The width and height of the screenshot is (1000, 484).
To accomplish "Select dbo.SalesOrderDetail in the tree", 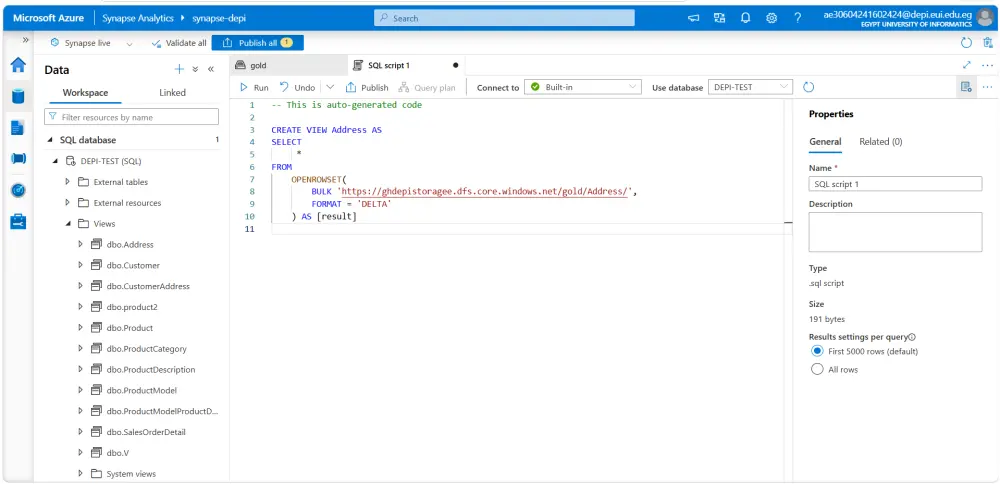I will [147, 432].
